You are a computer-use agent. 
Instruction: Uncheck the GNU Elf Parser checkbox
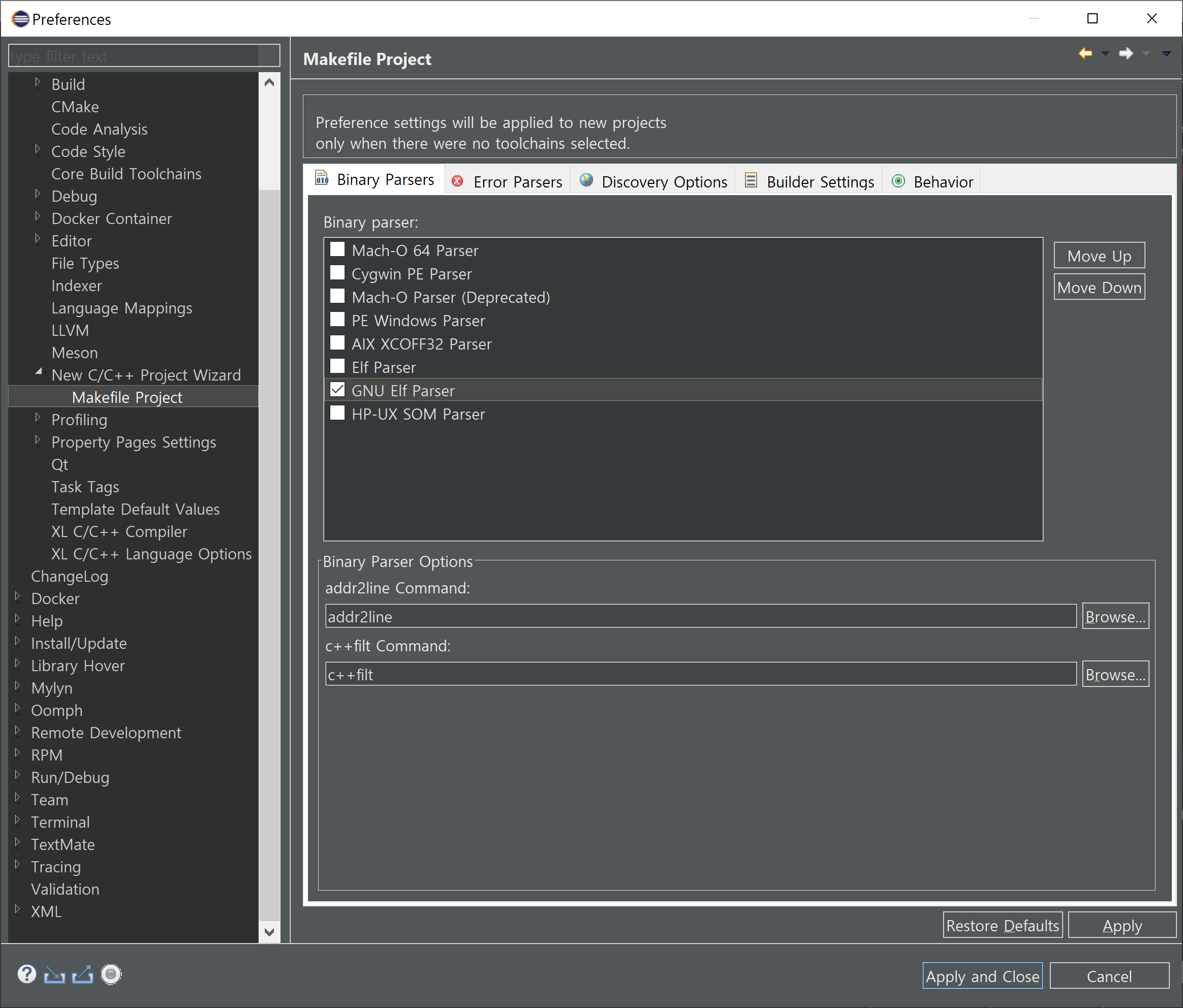click(337, 390)
